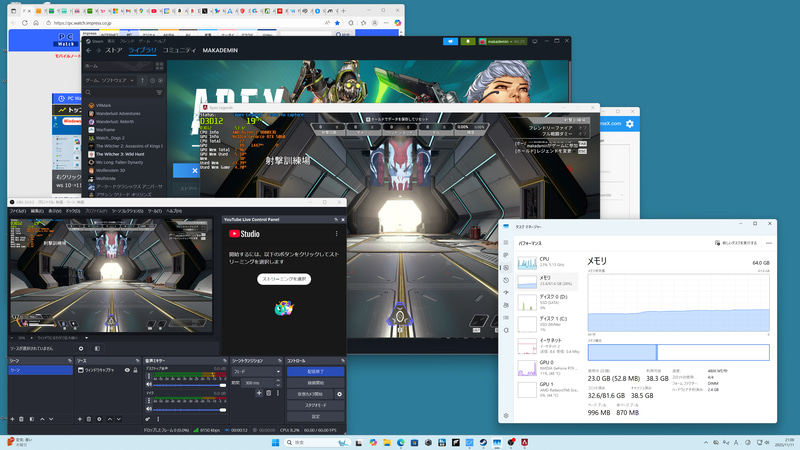800x450 pixels.
Task: Select the scene item in OBS Scenes list
Action: pyautogui.click(x=40, y=370)
